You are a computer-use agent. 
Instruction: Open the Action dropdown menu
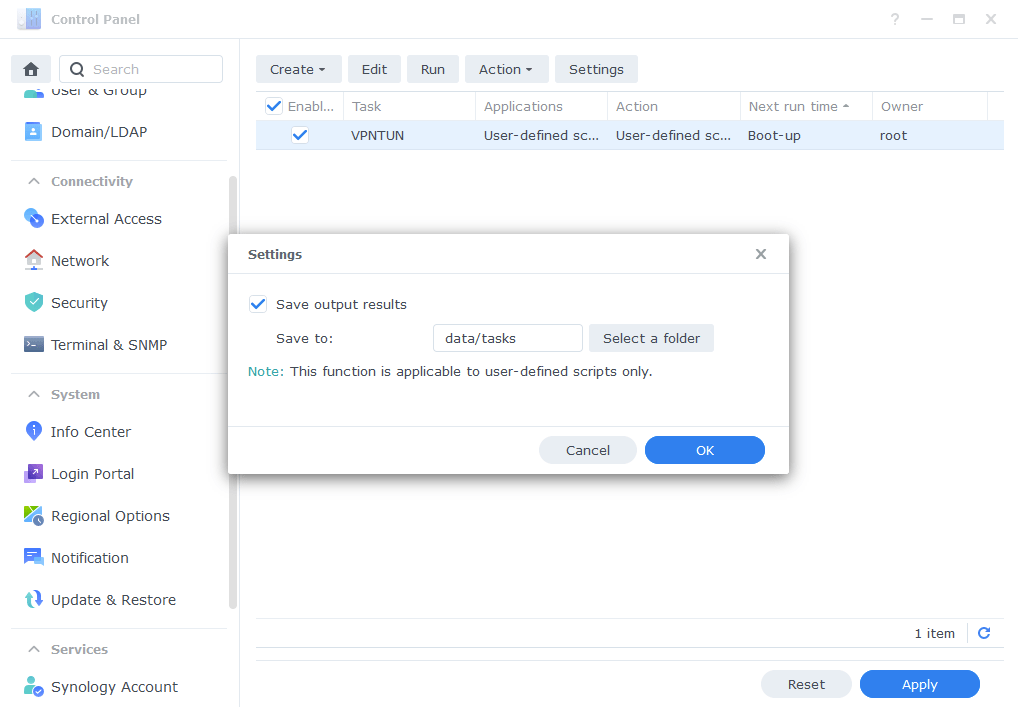tap(506, 69)
